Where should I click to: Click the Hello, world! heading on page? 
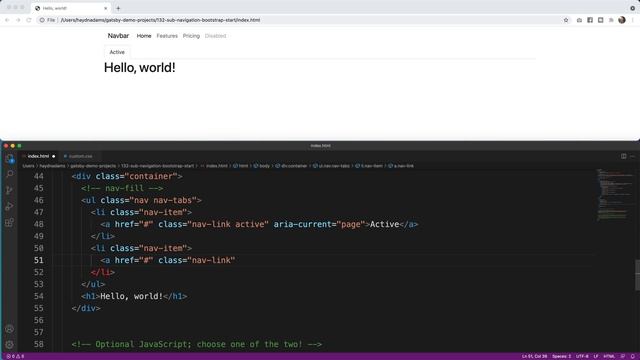pyautogui.click(x=140, y=68)
